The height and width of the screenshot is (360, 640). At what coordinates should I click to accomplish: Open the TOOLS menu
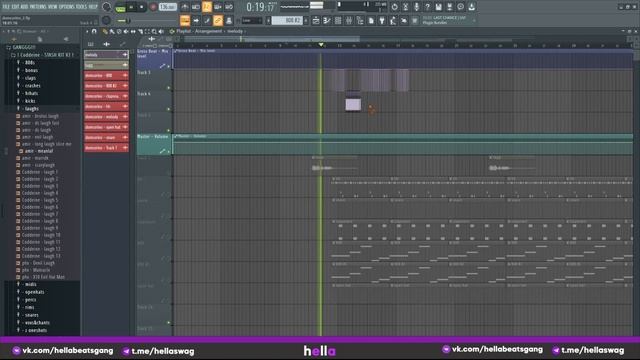81,7
